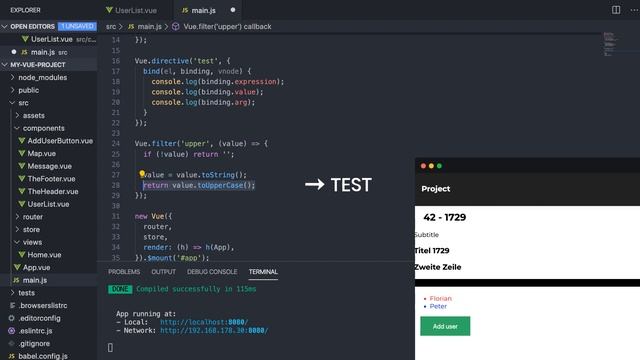The height and width of the screenshot is (360, 640).
Task: Click the JS icon next to babel.config.js
Action: point(12,356)
